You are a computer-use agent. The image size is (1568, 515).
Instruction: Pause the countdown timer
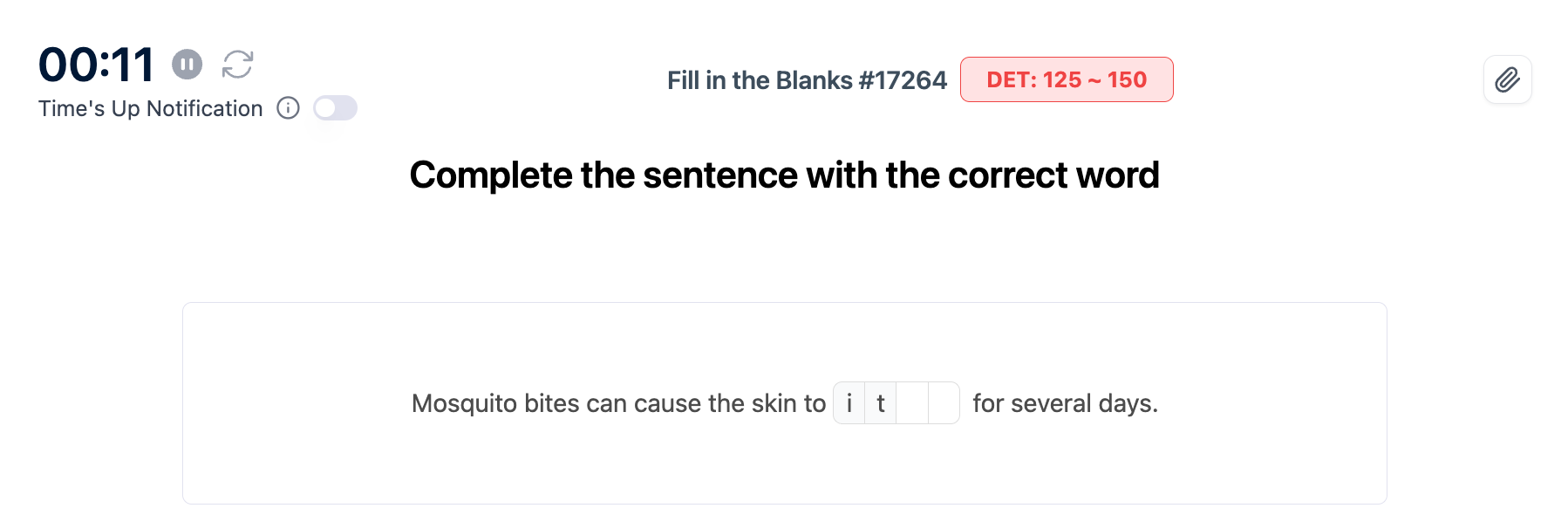coord(187,64)
